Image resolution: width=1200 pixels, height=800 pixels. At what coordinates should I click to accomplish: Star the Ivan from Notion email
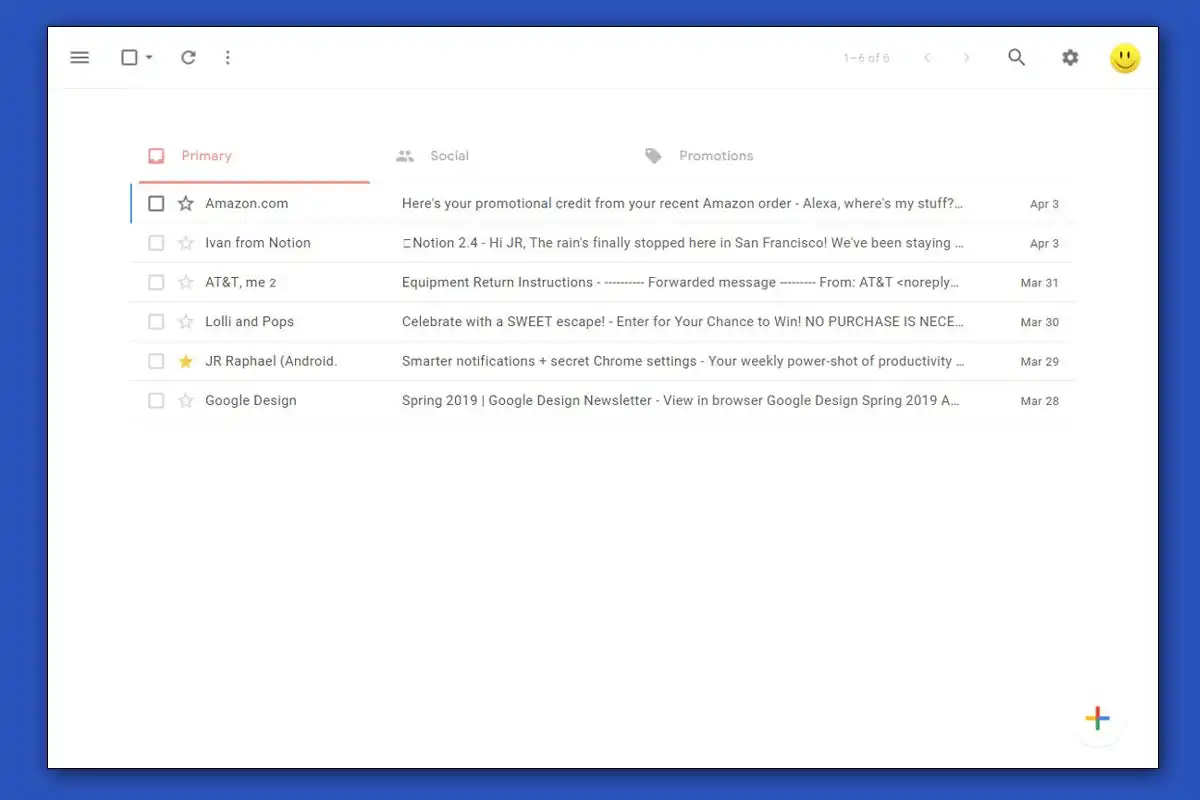coord(185,243)
